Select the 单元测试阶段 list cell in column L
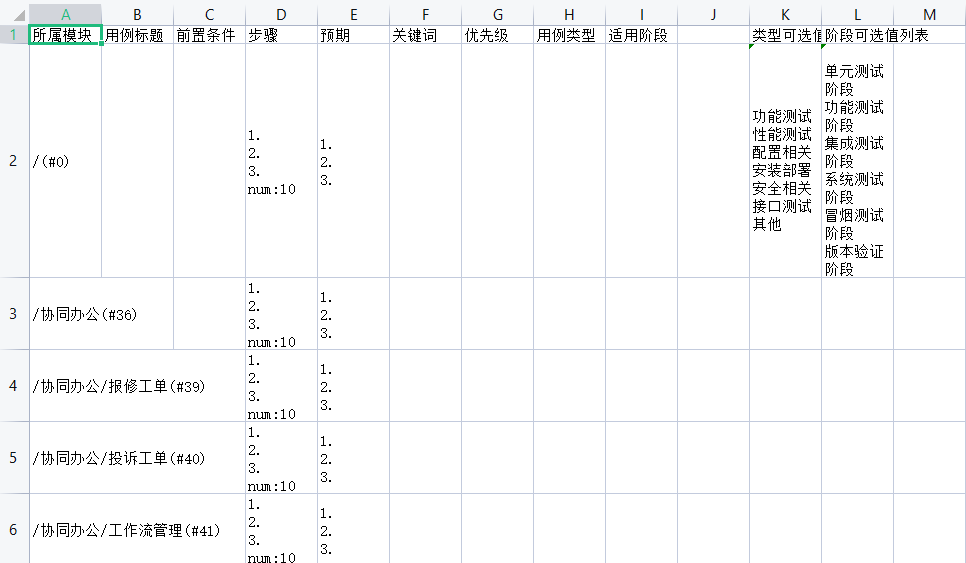 857,161
